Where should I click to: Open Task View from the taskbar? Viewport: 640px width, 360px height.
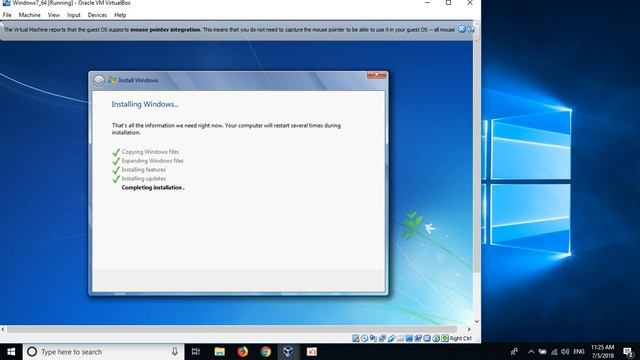click(x=196, y=351)
